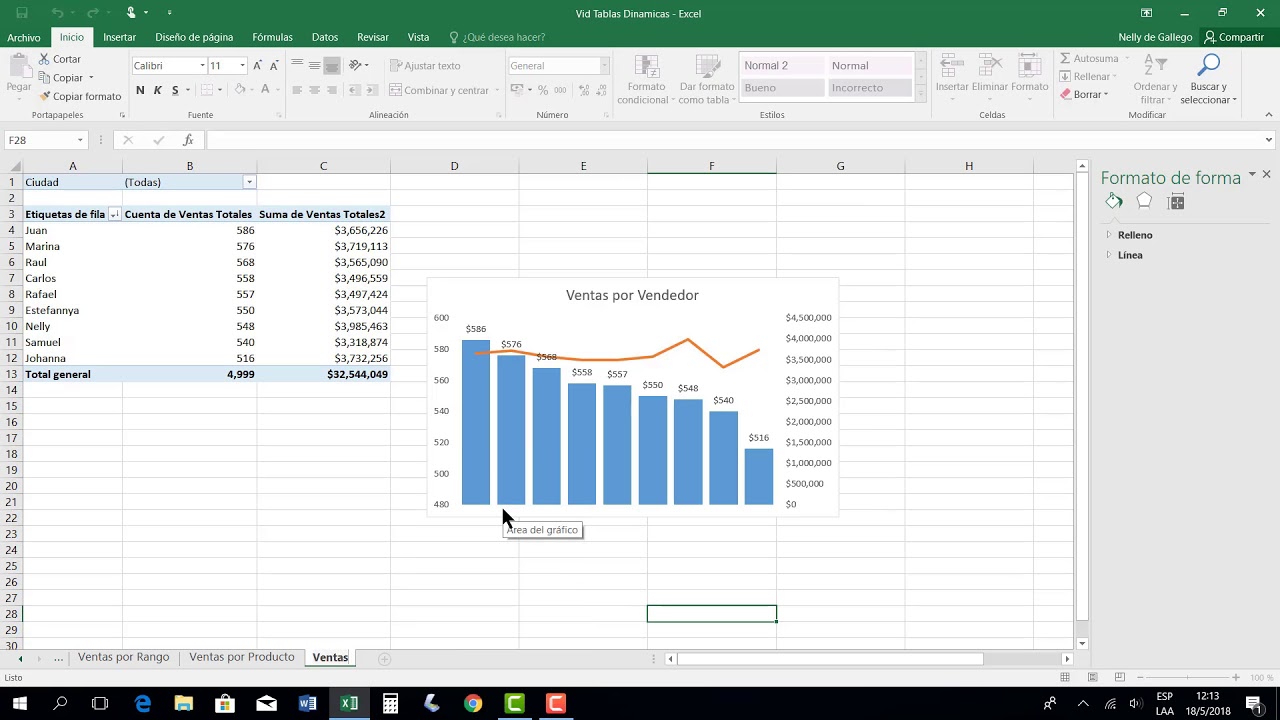Open font size 11 dropdown
This screenshot has width=1280, height=720.
242,66
